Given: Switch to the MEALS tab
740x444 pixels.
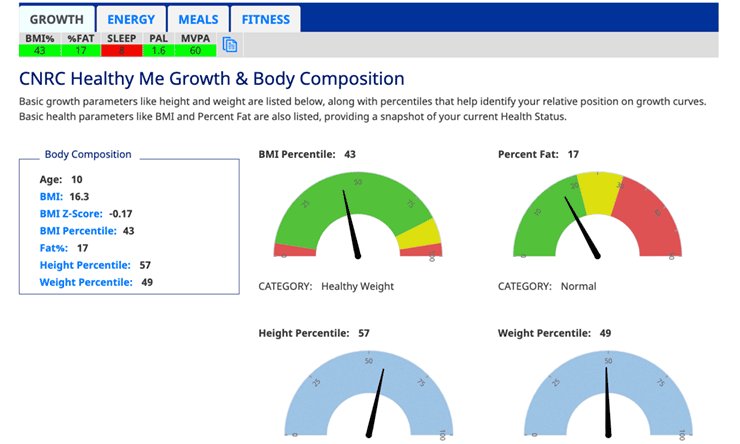Looking at the screenshot, I should click(x=198, y=19).
